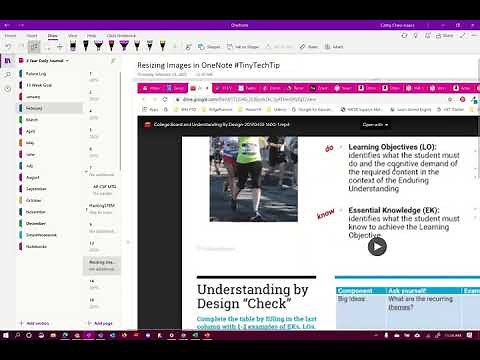Screen dimensions: 480x360
Task: Select the first black pen
Action: (73, 46)
